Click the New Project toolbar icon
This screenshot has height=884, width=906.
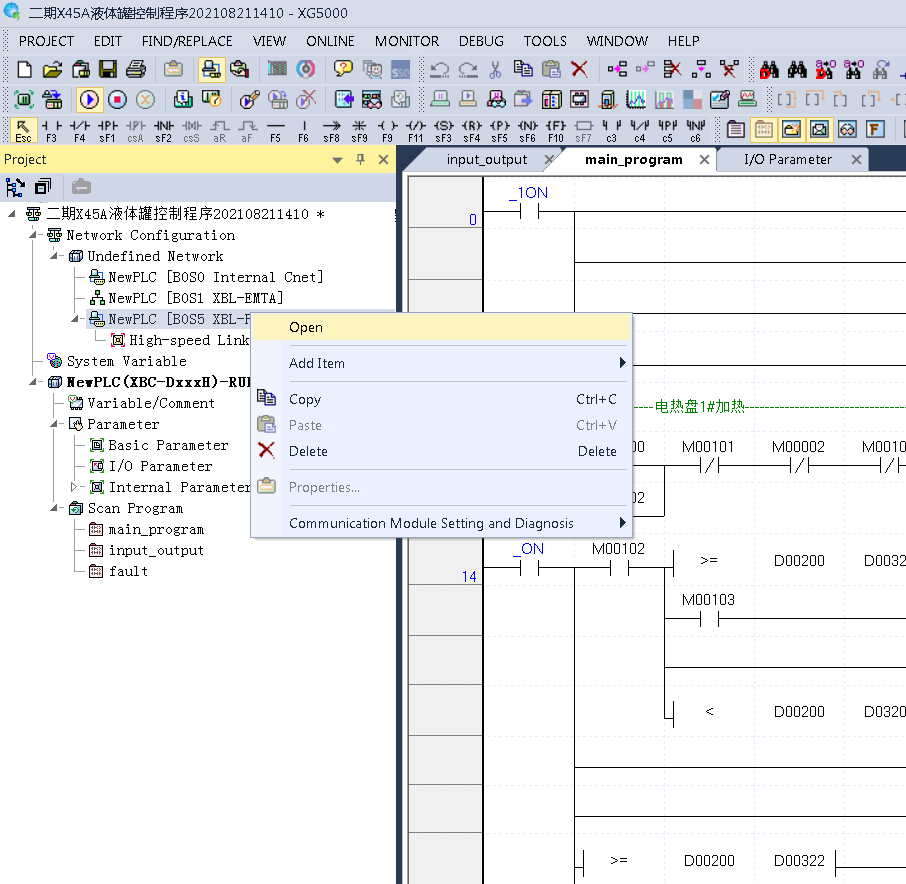(25, 69)
